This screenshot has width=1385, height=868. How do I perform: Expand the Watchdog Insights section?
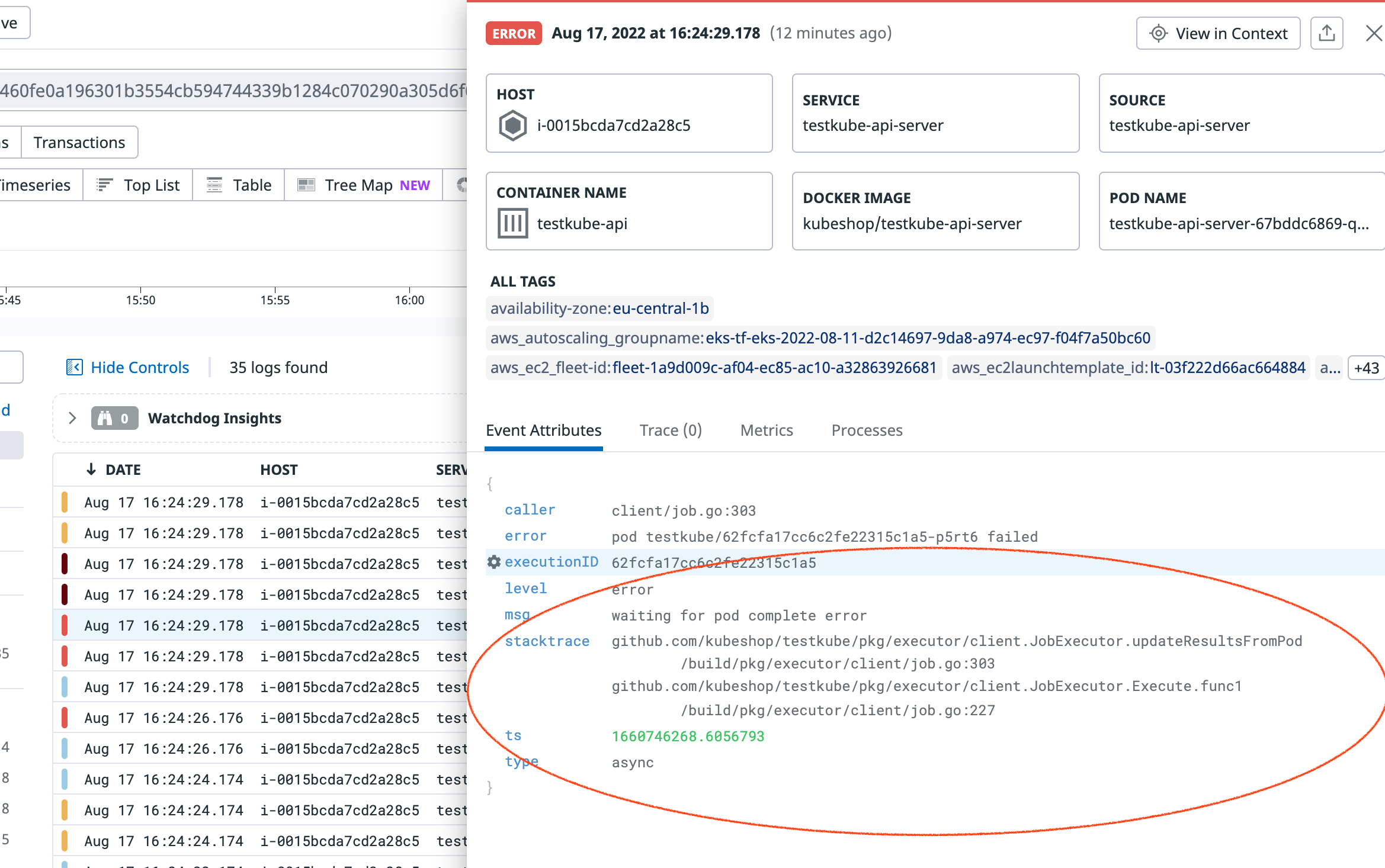(72, 418)
